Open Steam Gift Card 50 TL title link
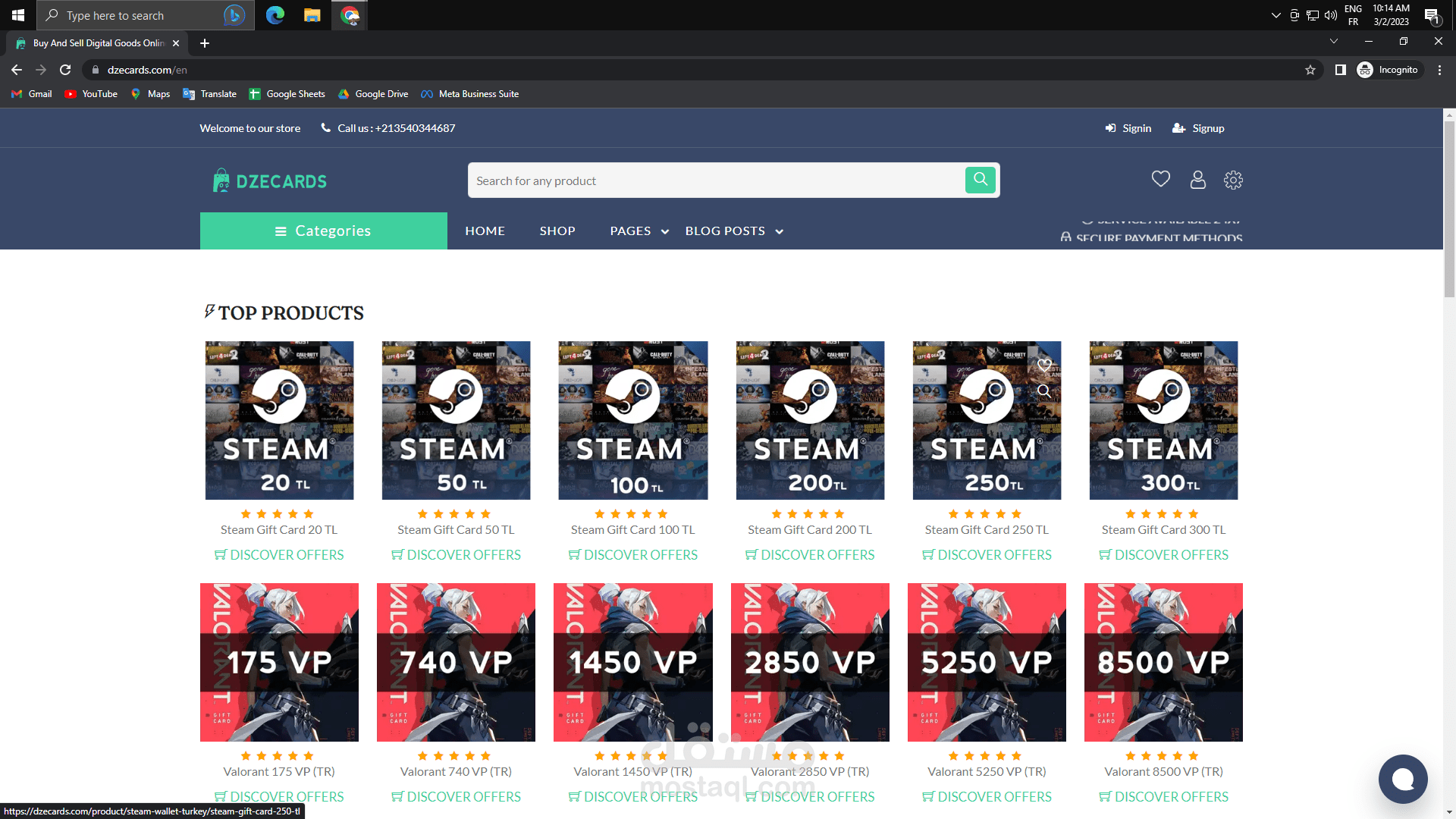The height and width of the screenshot is (819, 1456). click(x=456, y=530)
